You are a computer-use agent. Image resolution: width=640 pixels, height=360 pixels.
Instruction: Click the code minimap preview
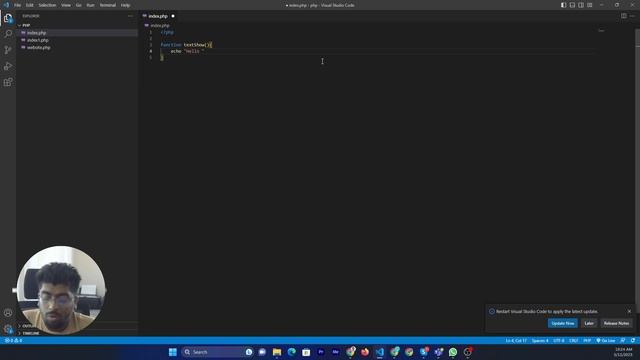tap(601, 31)
